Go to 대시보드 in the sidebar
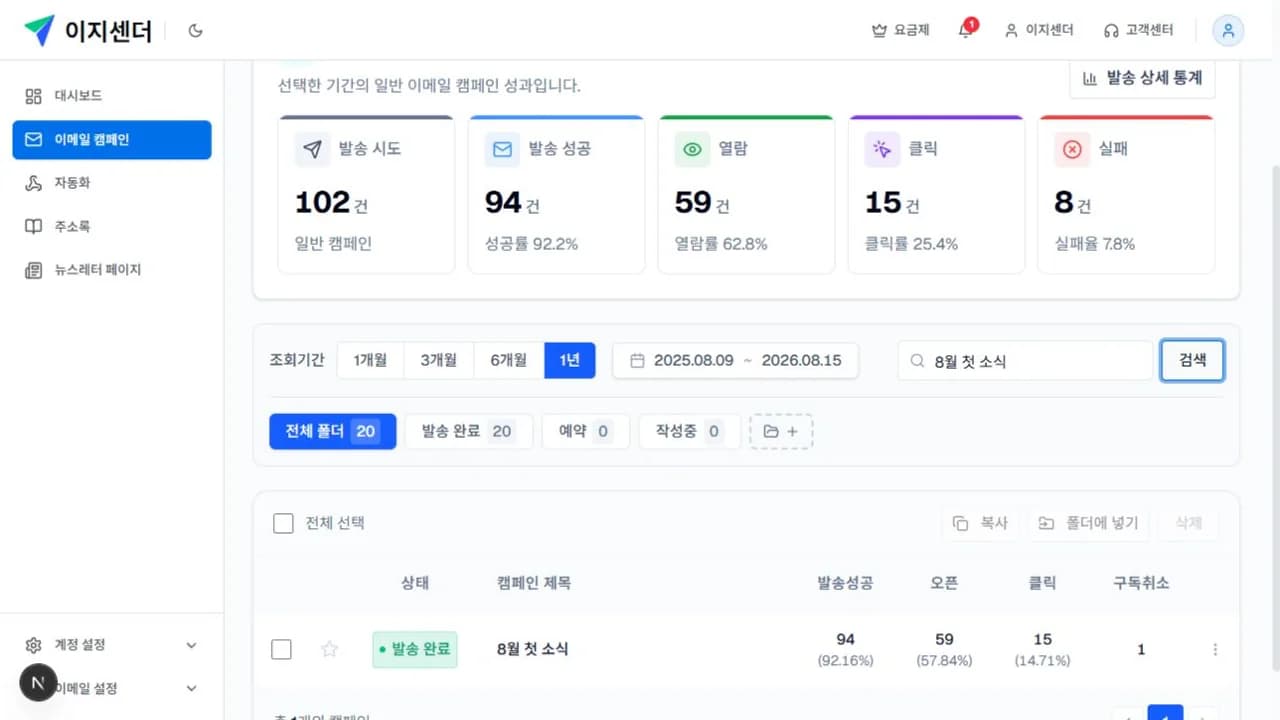This screenshot has height=720, width=1280. pyautogui.click(x=112, y=96)
